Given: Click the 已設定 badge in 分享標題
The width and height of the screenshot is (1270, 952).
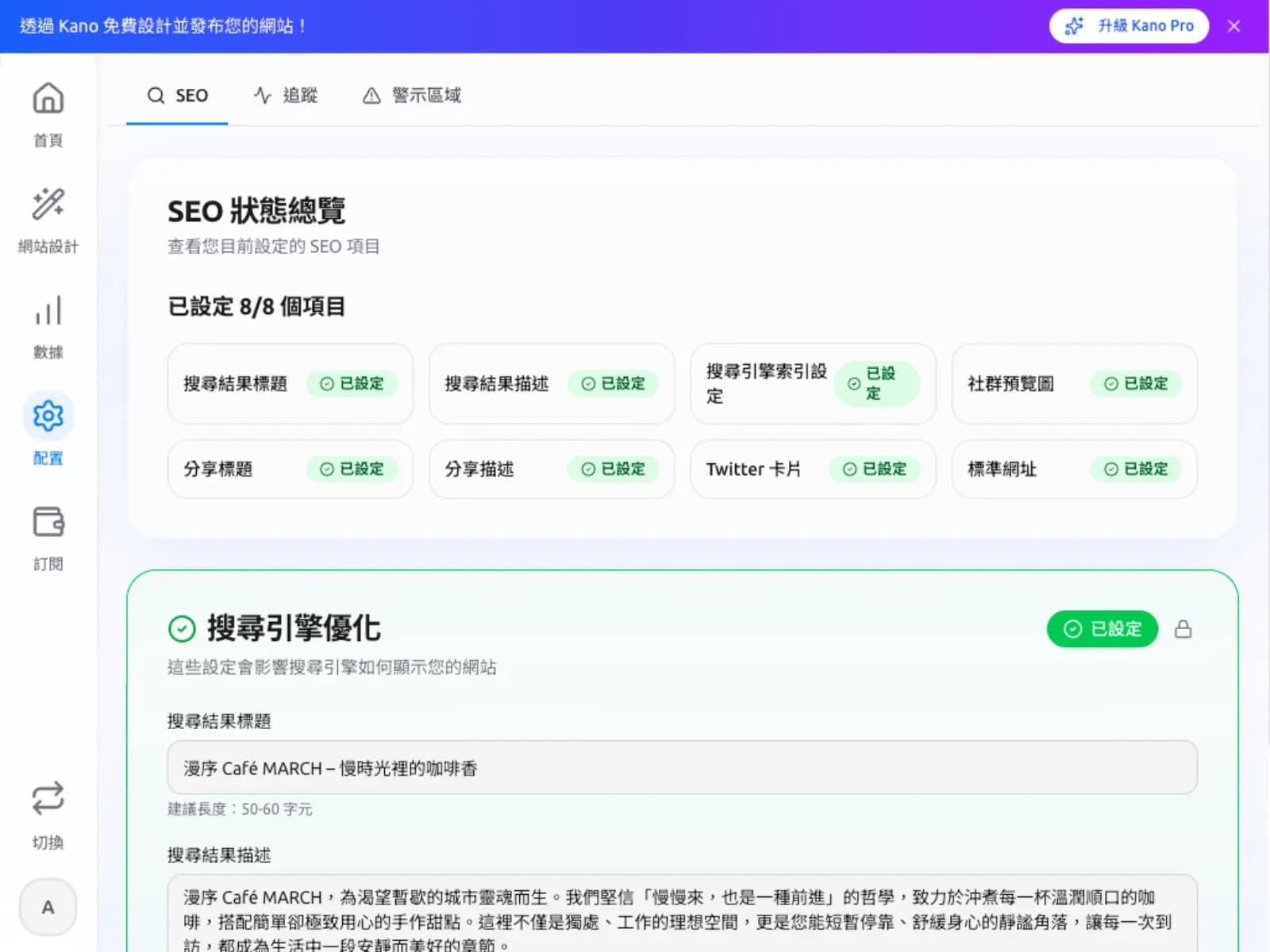Looking at the screenshot, I should [x=352, y=470].
